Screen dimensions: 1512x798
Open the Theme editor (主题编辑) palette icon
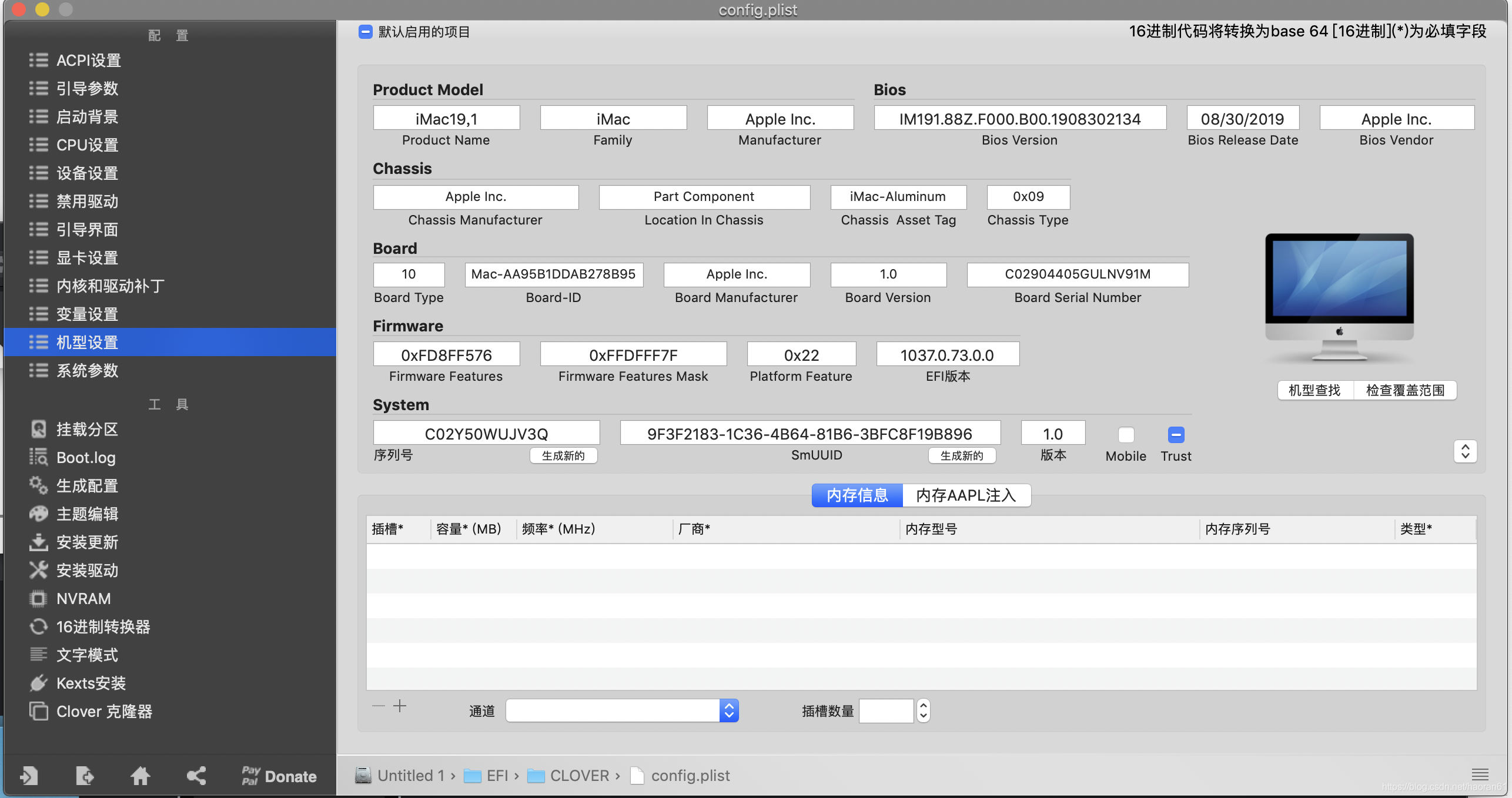(39, 514)
